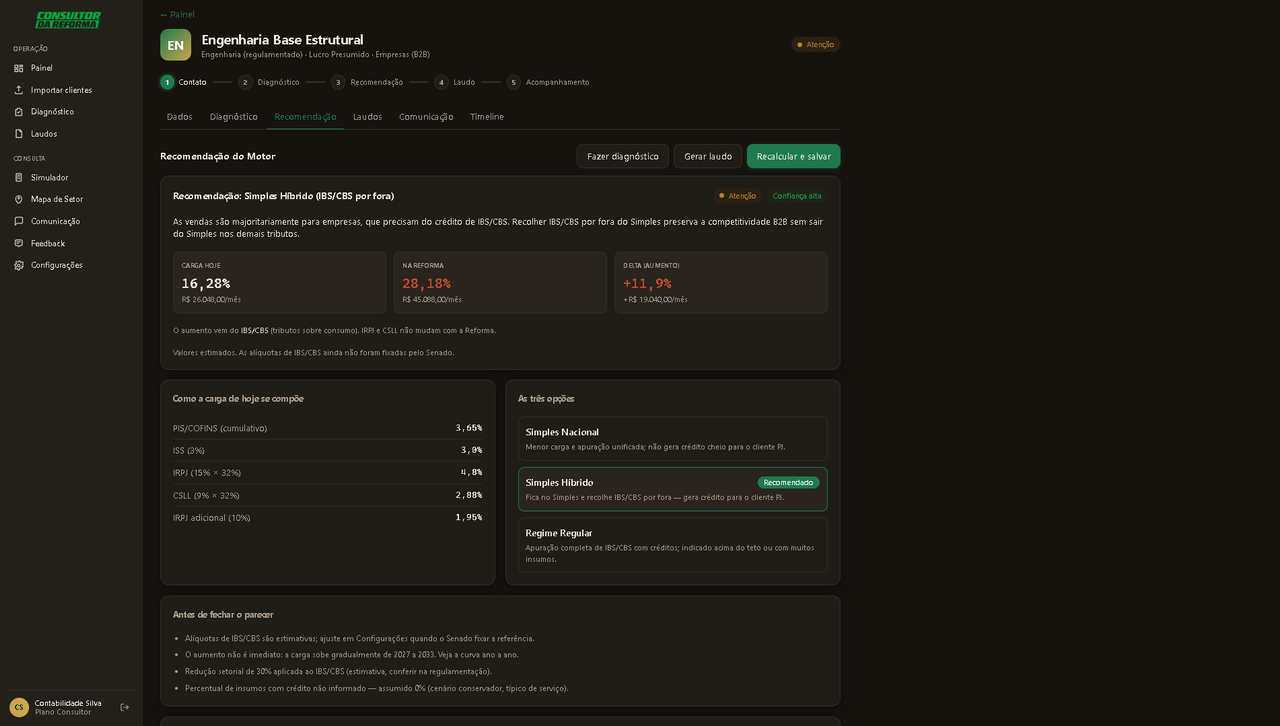Go back via the ← Painel link
This screenshot has width=1280, height=726.
(x=177, y=15)
